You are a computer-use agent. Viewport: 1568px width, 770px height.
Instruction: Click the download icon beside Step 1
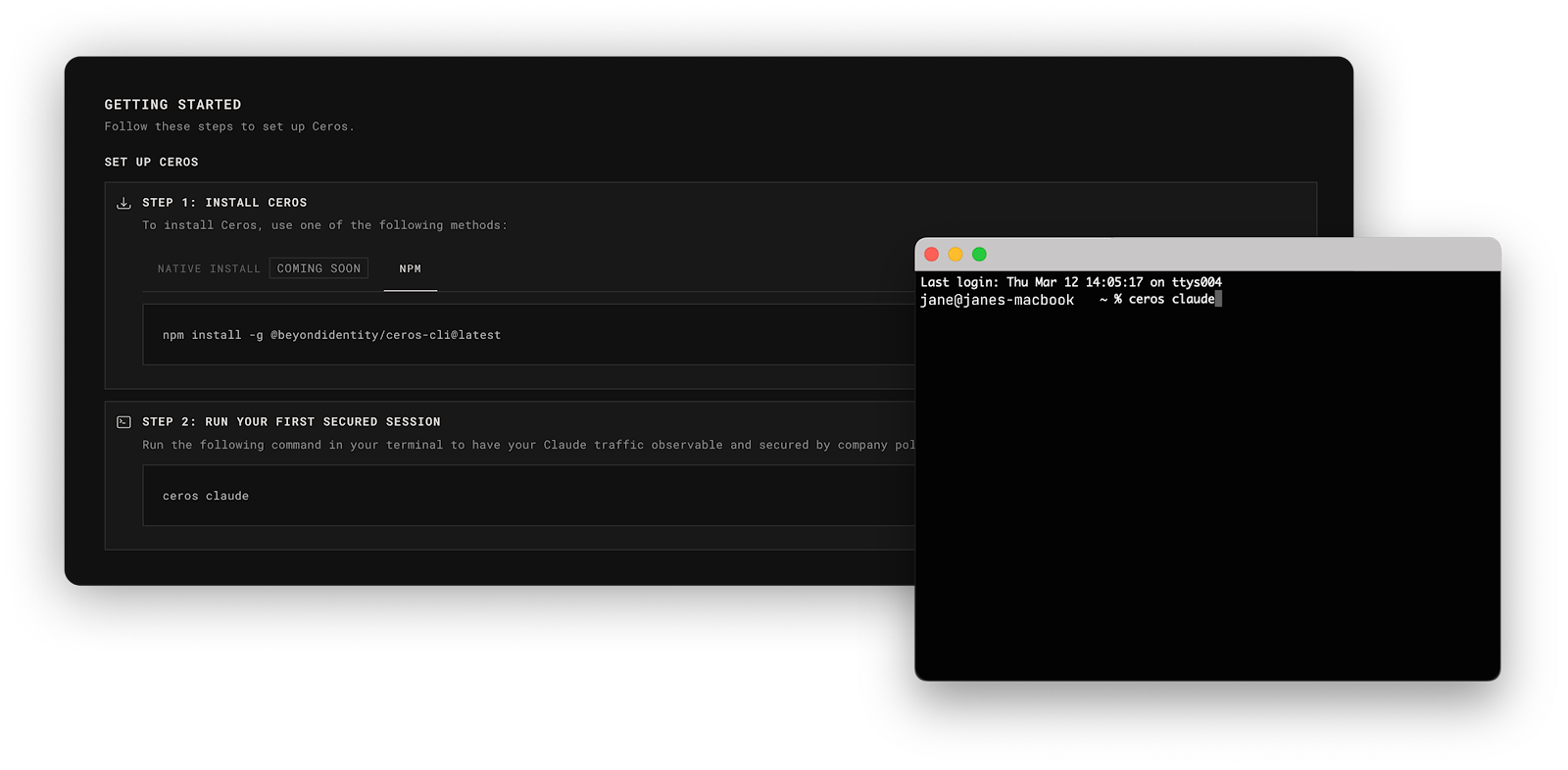(123, 203)
